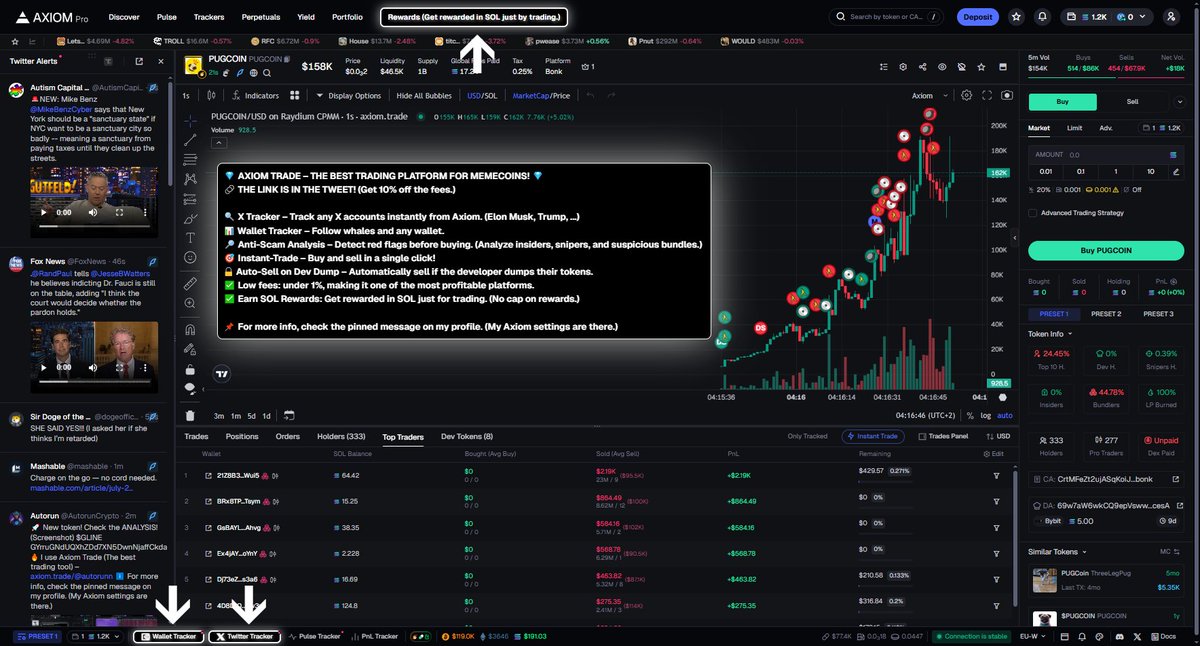This screenshot has width=1200, height=646.
Task: Open the user account profile icon
Action: point(1172,17)
